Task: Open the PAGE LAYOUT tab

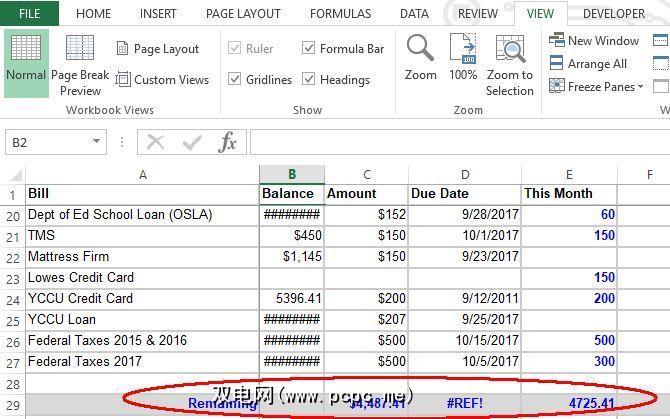Action: coord(243,14)
